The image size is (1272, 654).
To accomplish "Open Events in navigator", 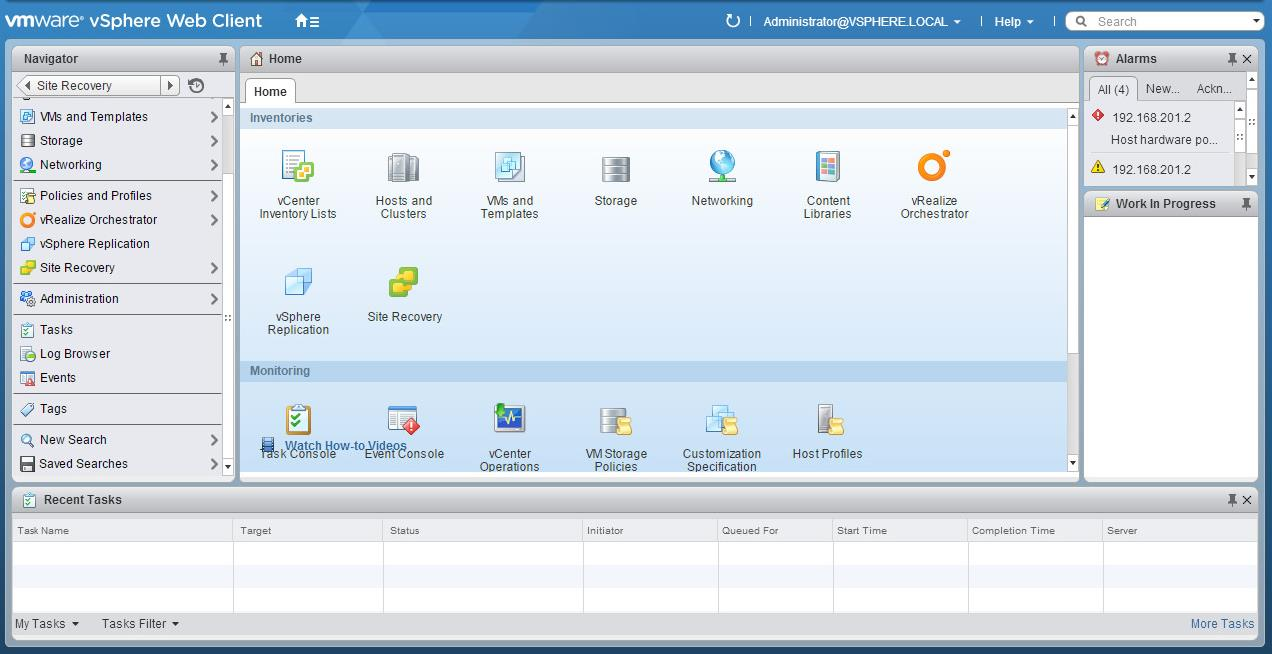I will coord(58,378).
